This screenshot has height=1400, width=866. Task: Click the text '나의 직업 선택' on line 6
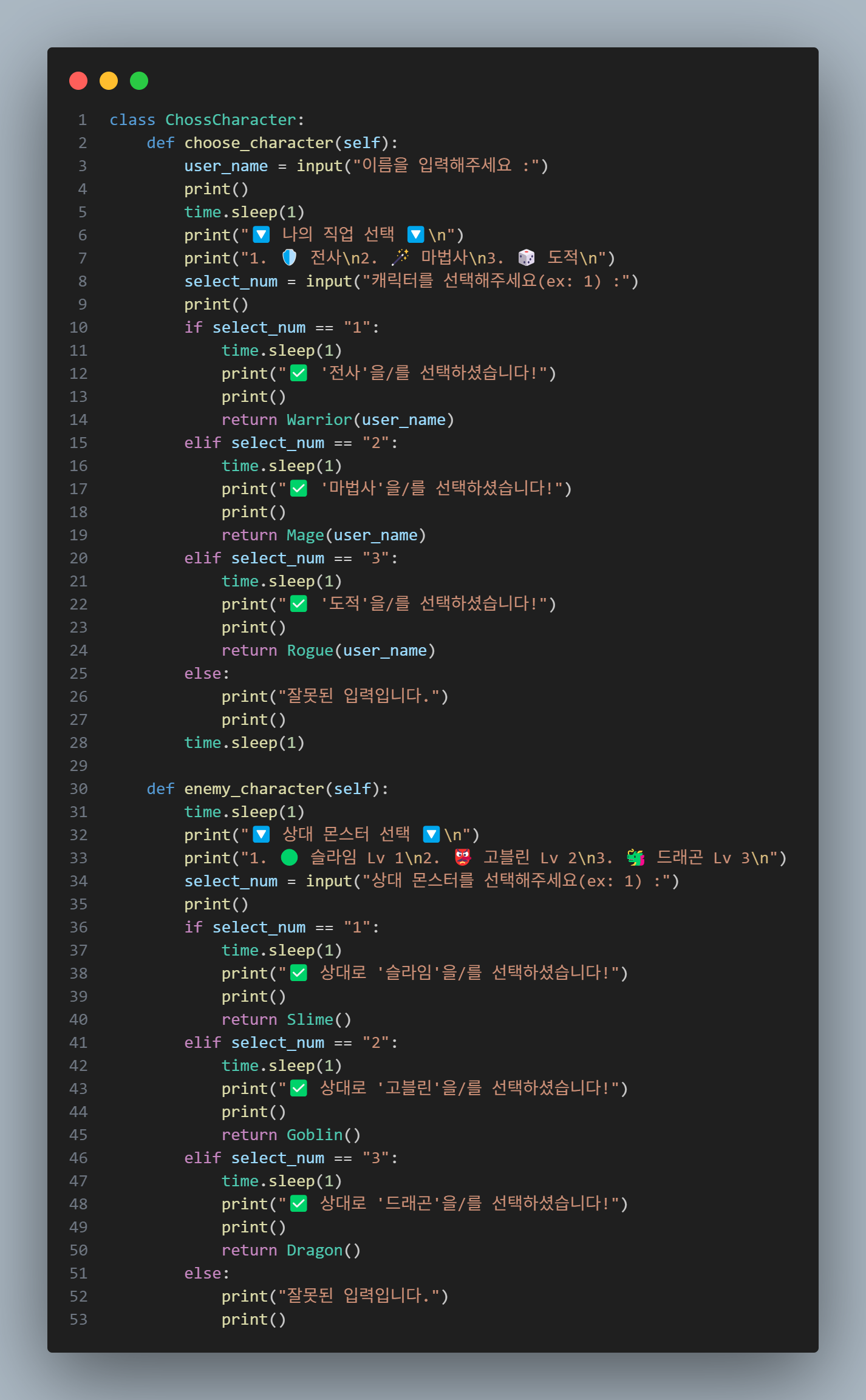pyautogui.click(x=338, y=234)
